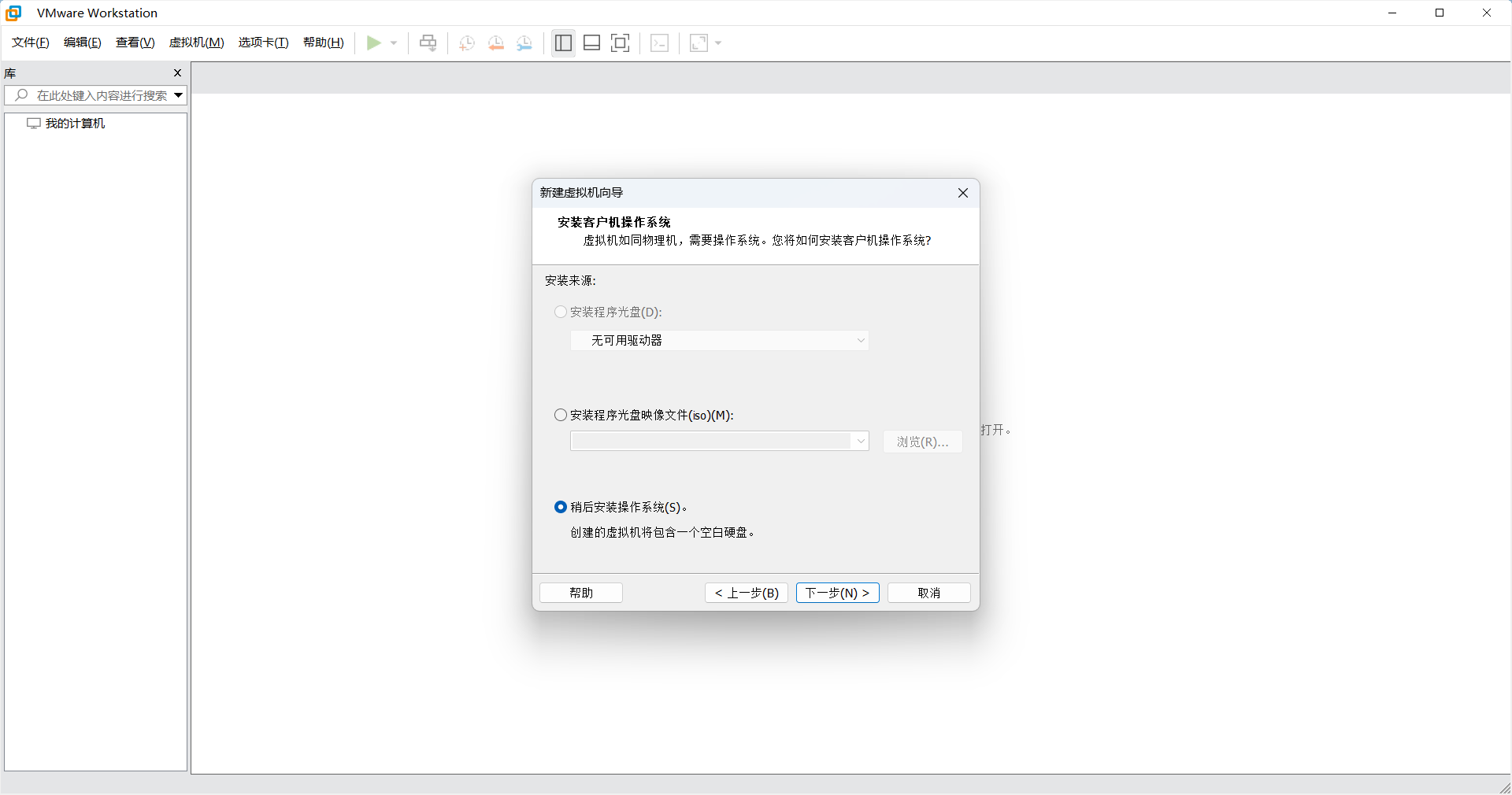The height and width of the screenshot is (795, 1512).
Task: Click the 安装来源: label
Action: pyautogui.click(x=571, y=280)
